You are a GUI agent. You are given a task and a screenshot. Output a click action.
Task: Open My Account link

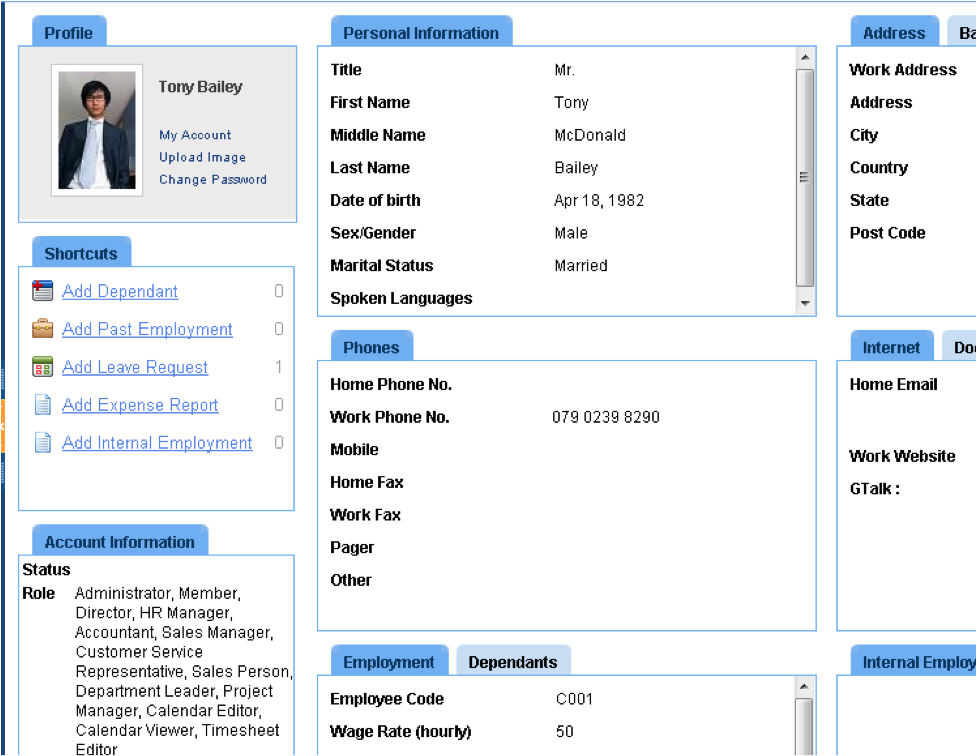[195, 135]
